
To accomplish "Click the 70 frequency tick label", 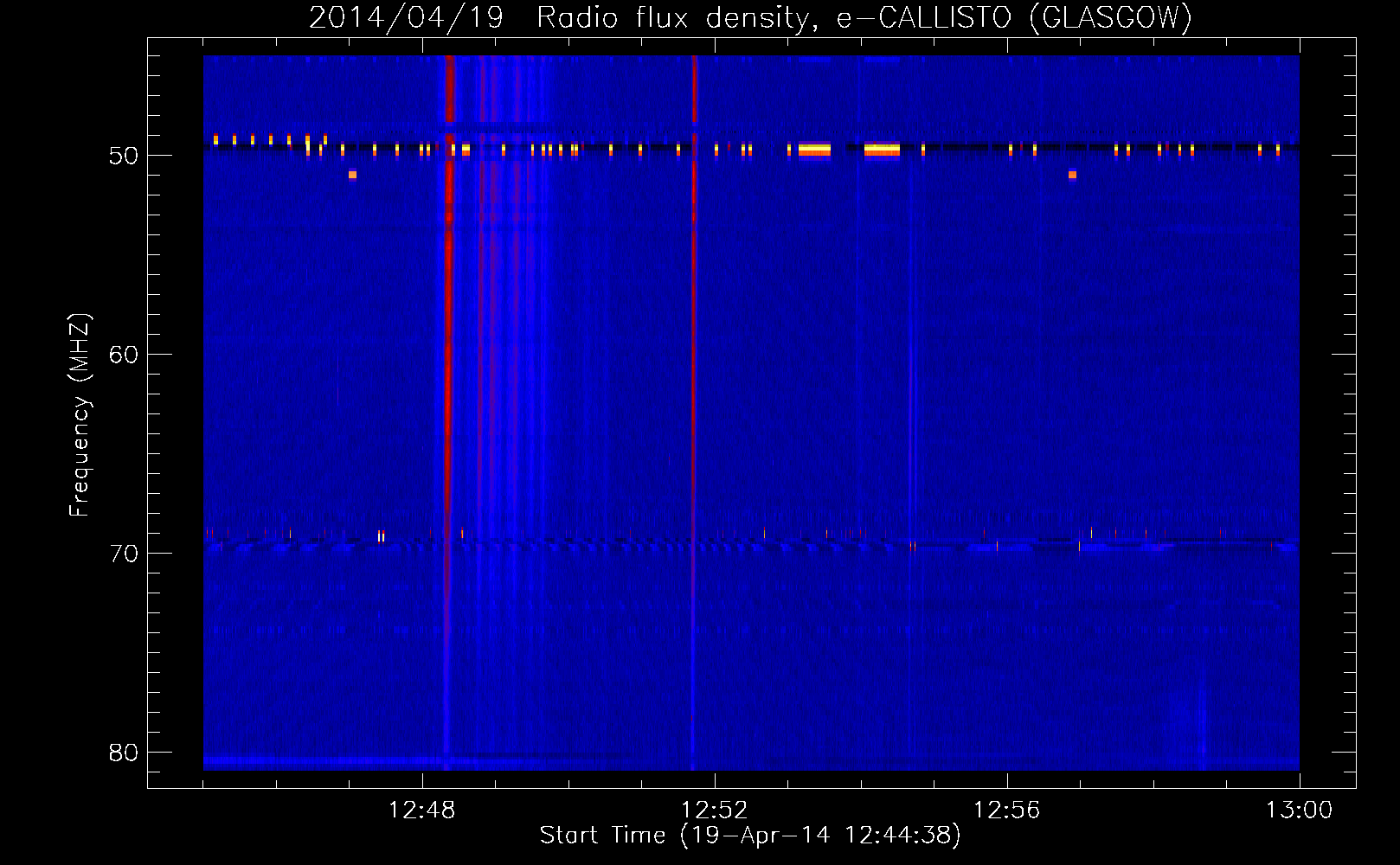I will 124,554.
